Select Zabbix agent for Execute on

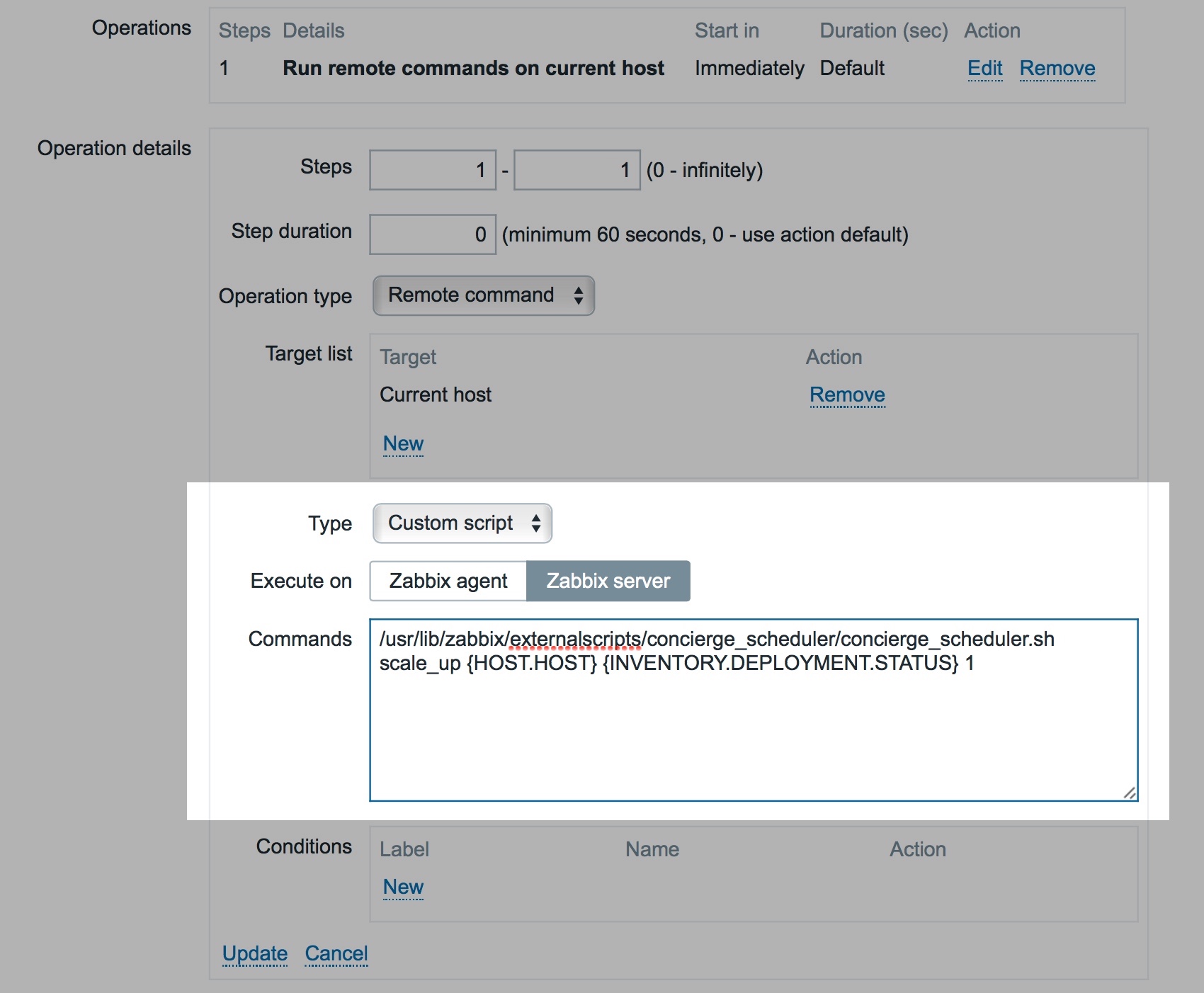click(x=448, y=581)
